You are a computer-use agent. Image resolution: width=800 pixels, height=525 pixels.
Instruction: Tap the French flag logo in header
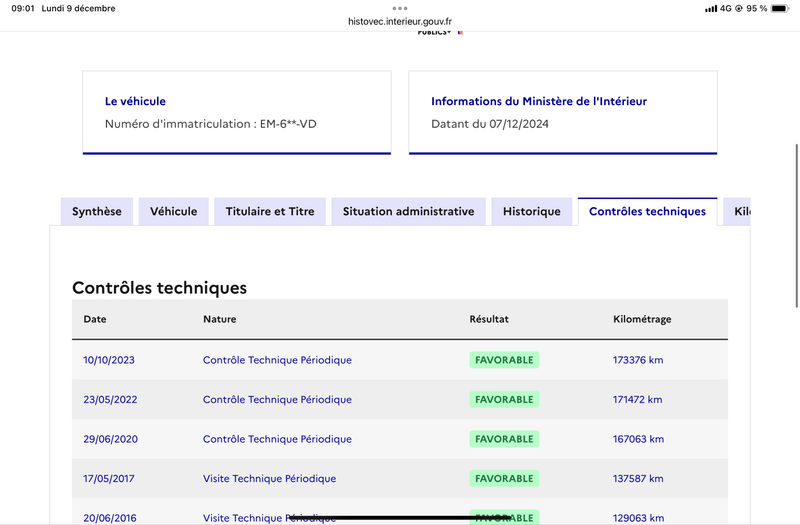coord(460,33)
